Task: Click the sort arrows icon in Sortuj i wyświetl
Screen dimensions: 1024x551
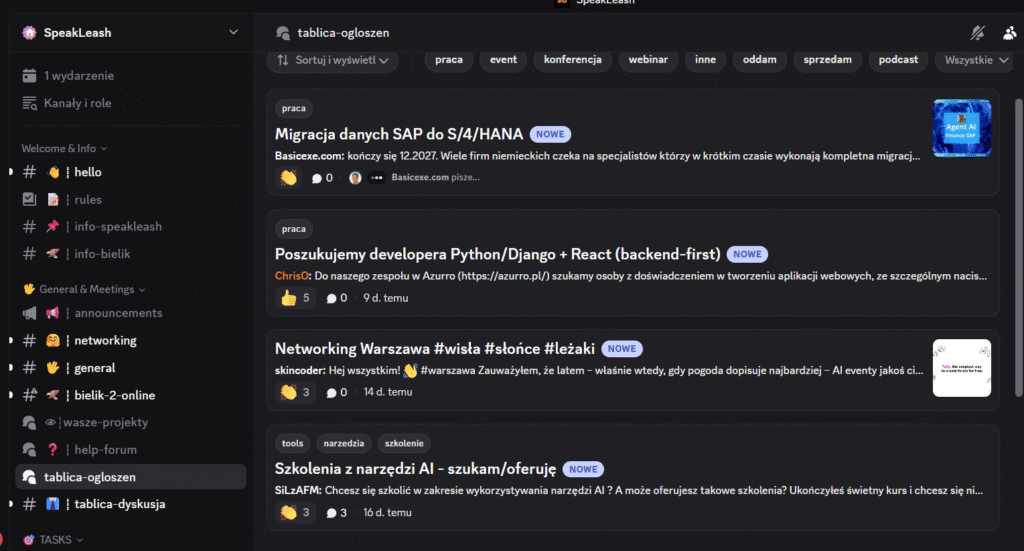Action: (283, 60)
